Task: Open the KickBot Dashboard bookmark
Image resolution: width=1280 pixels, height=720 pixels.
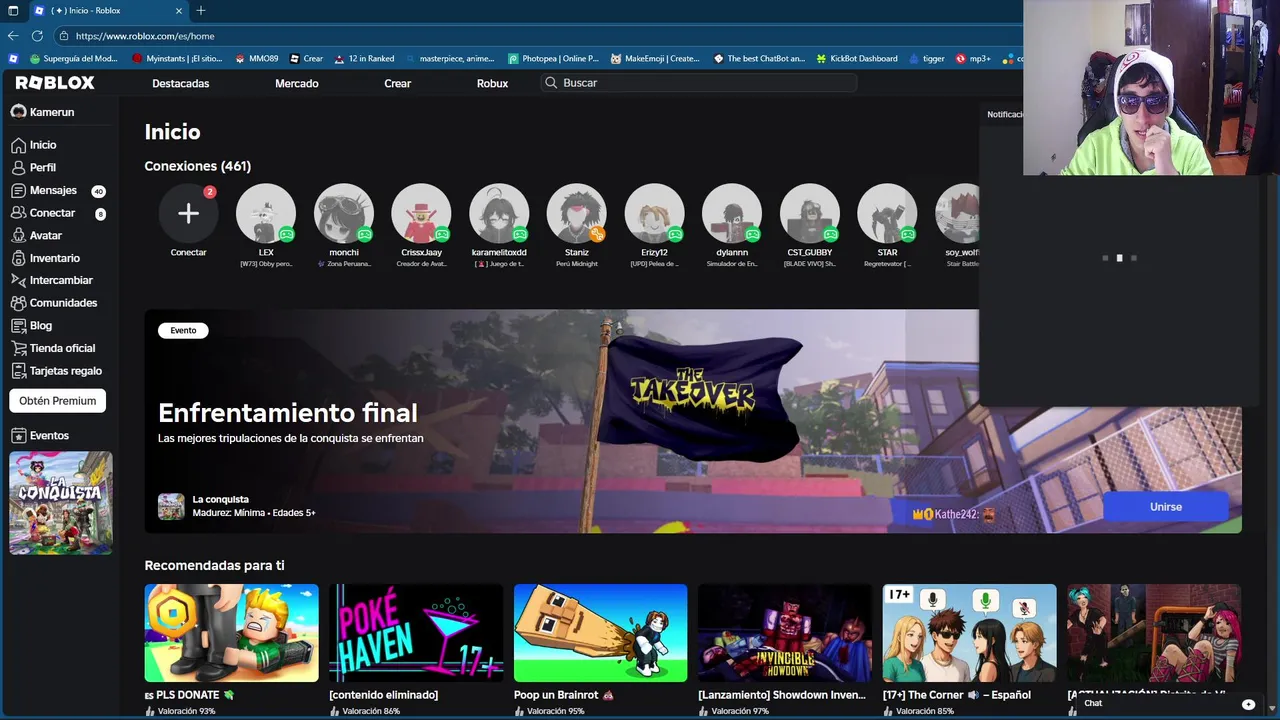Action: tap(856, 59)
